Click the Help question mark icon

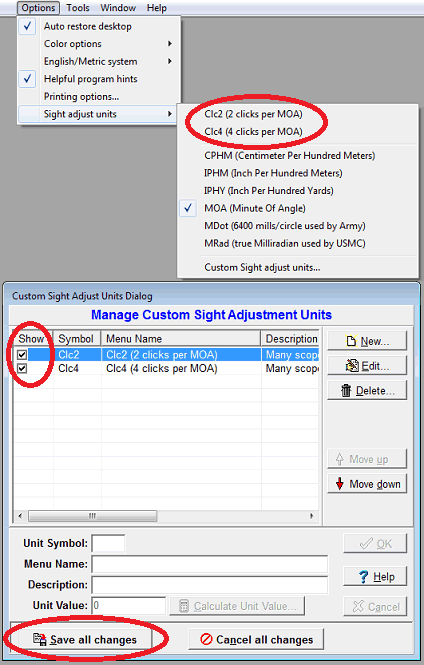pyautogui.click(x=363, y=577)
